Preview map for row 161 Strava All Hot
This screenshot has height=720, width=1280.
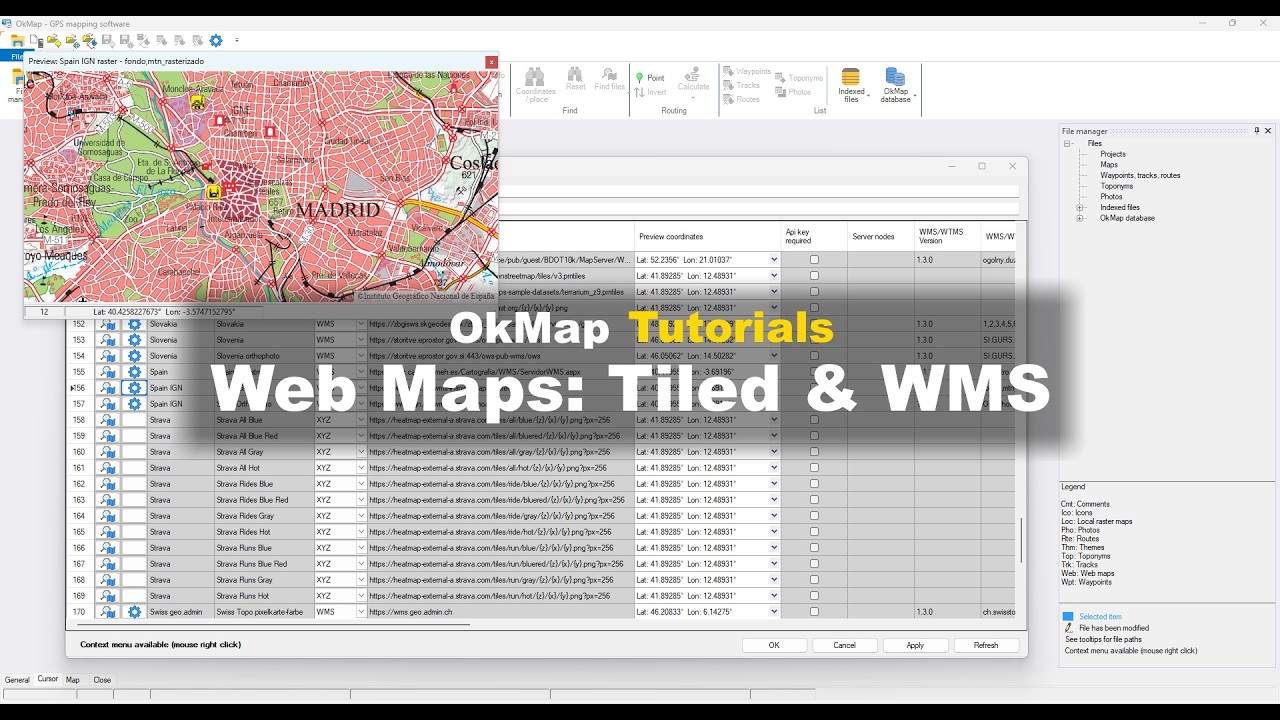(108, 468)
